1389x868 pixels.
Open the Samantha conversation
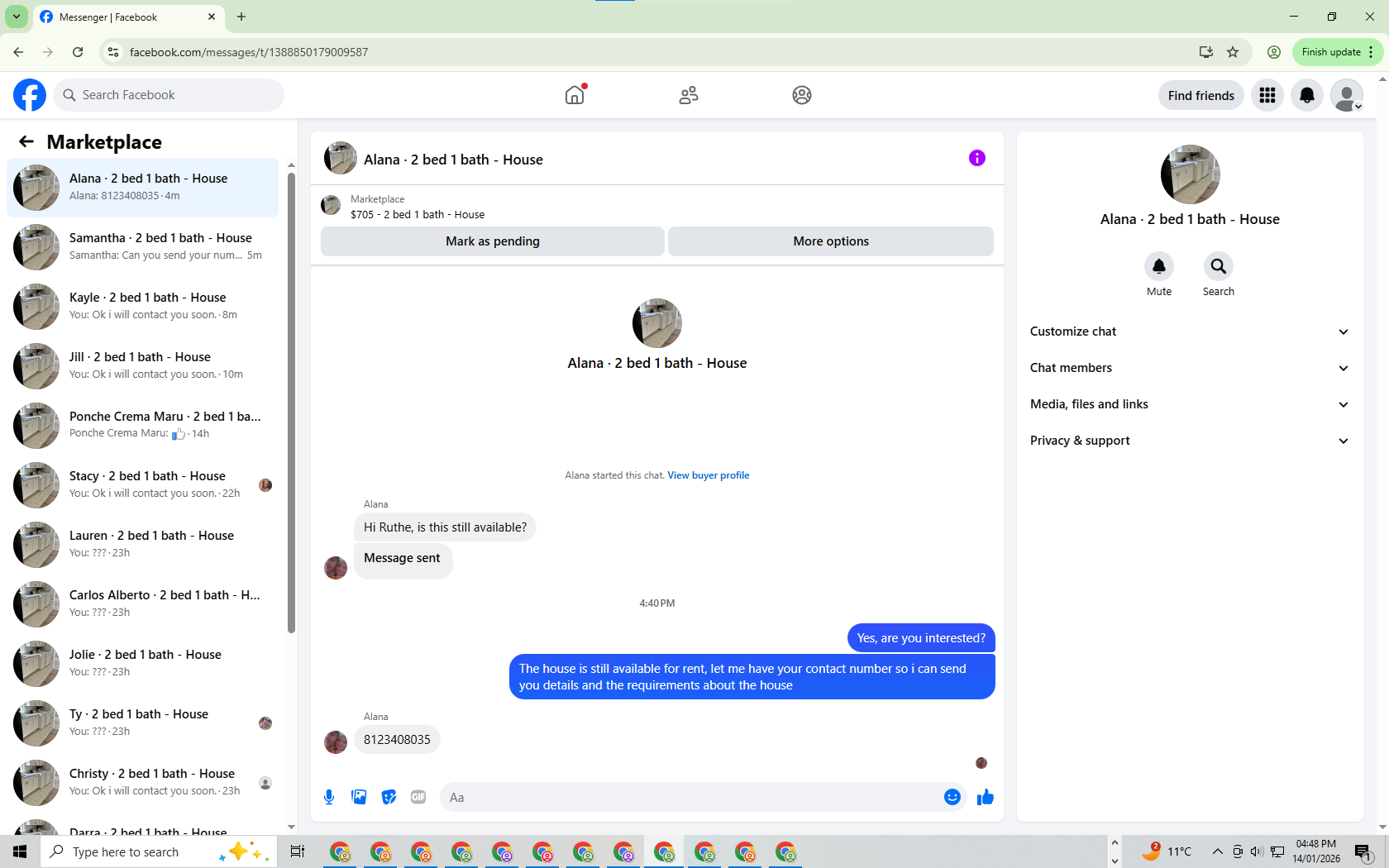pyautogui.click(x=143, y=247)
